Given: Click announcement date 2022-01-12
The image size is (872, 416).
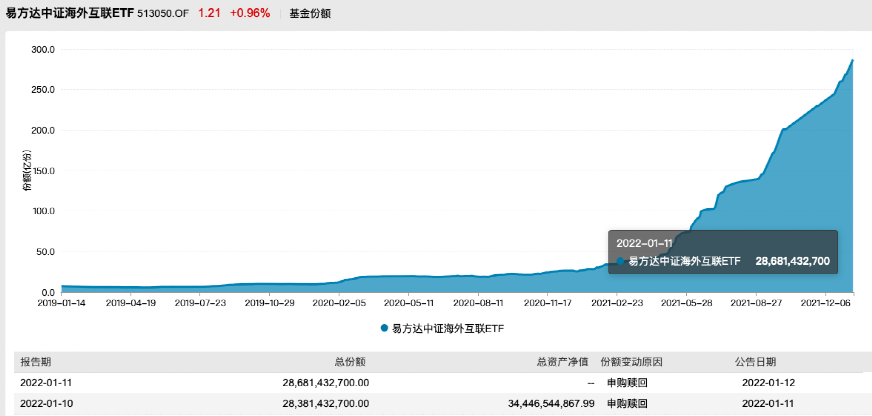Looking at the screenshot, I should pyautogui.click(x=768, y=383).
